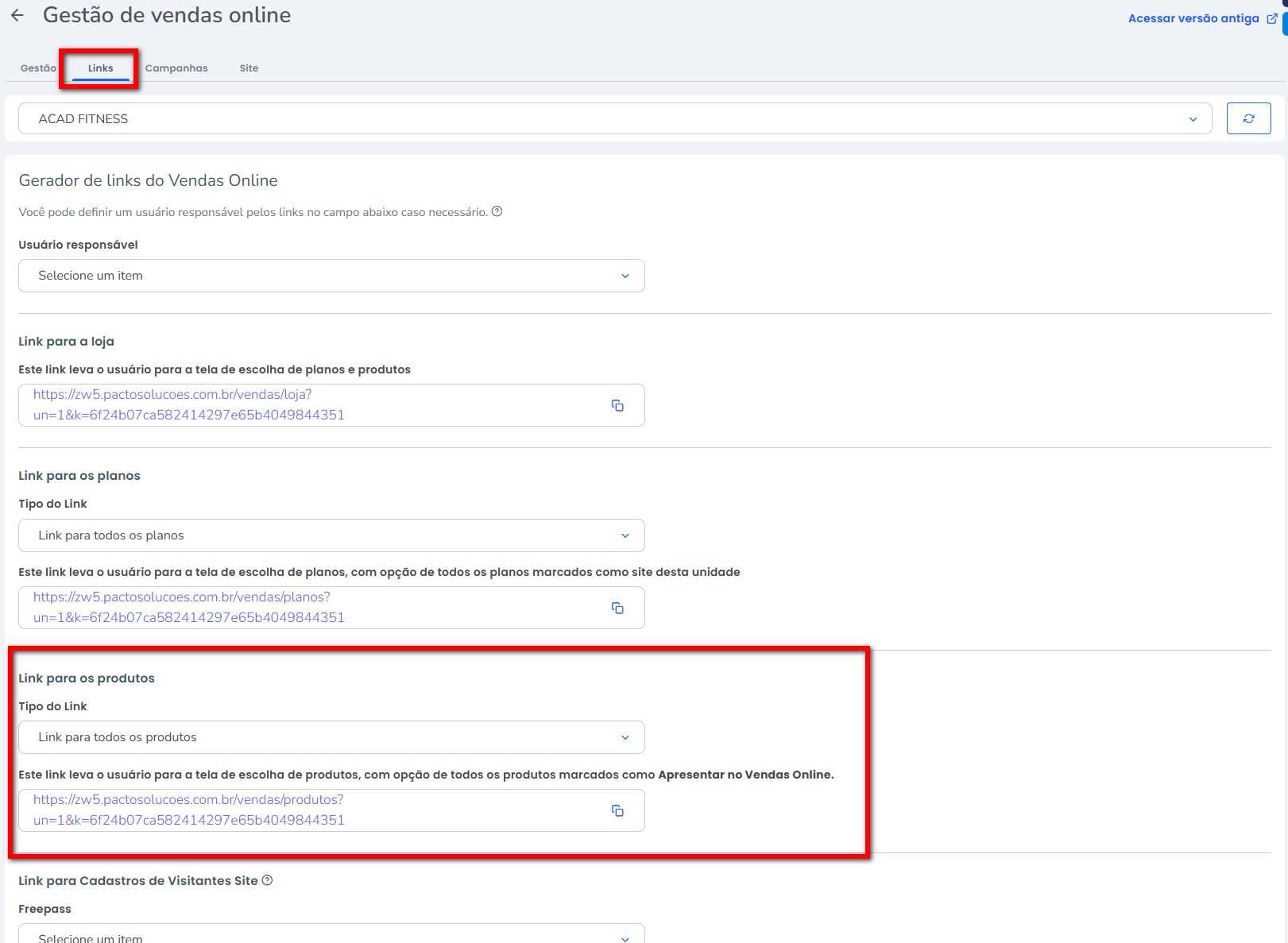The height and width of the screenshot is (943, 1288).
Task: Click the vendas/loja URL link
Action: tap(189, 404)
